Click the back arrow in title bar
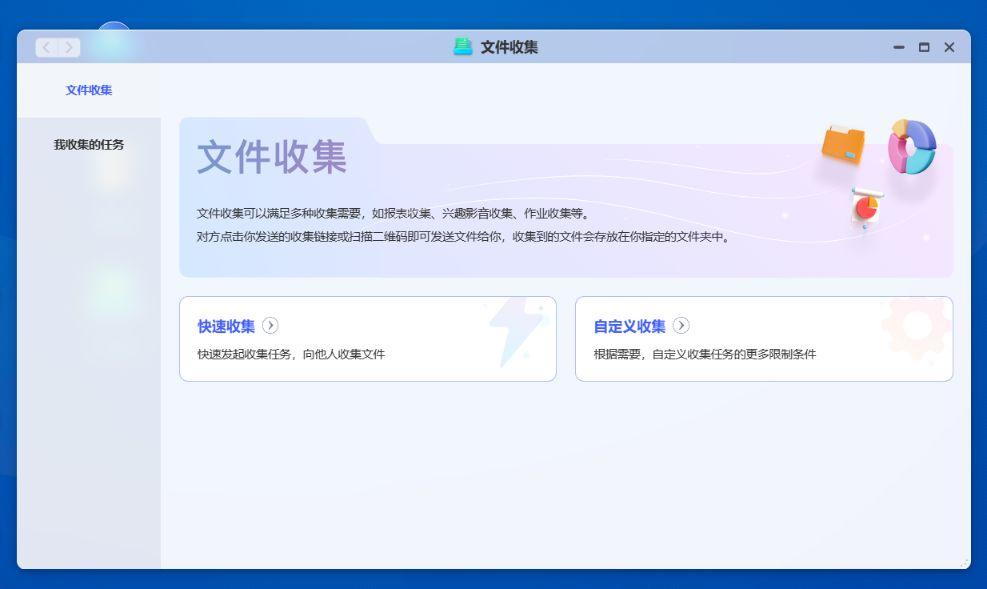Image resolution: width=987 pixels, height=589 pixels. (47, 47)
